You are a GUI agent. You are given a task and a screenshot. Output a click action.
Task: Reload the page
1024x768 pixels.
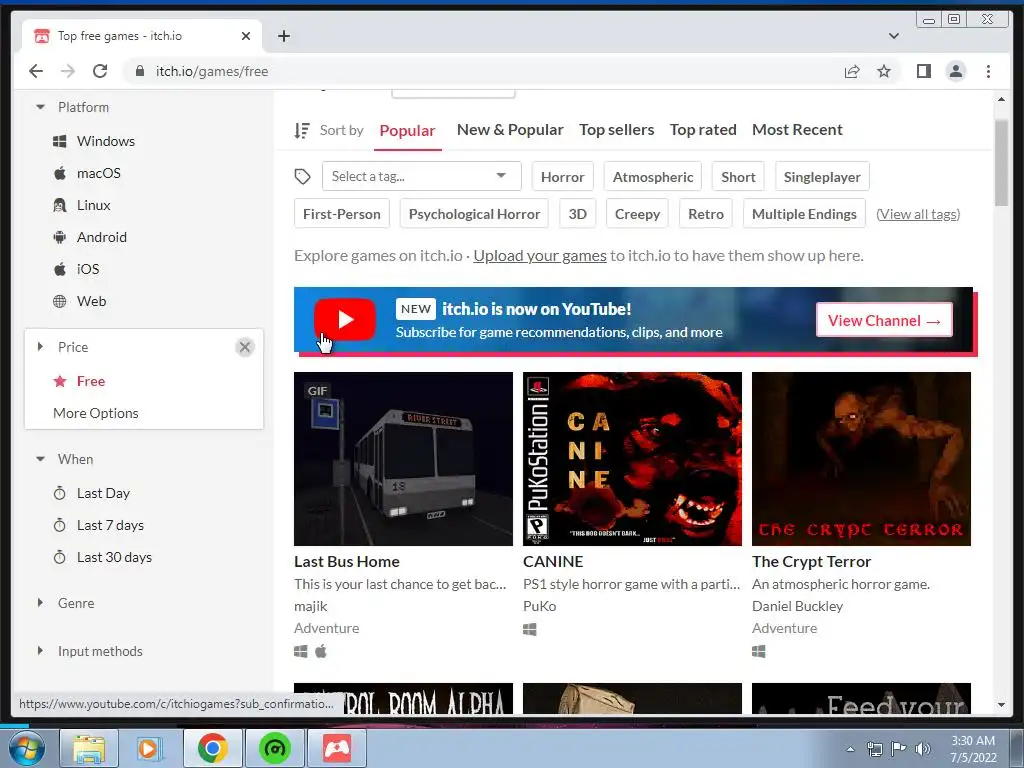point(100,71)
